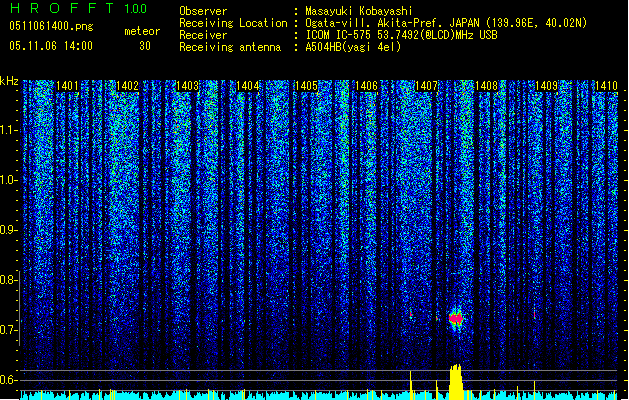Click the 1401 time marker
Viewport: 629px width, 400px height.
67,86
